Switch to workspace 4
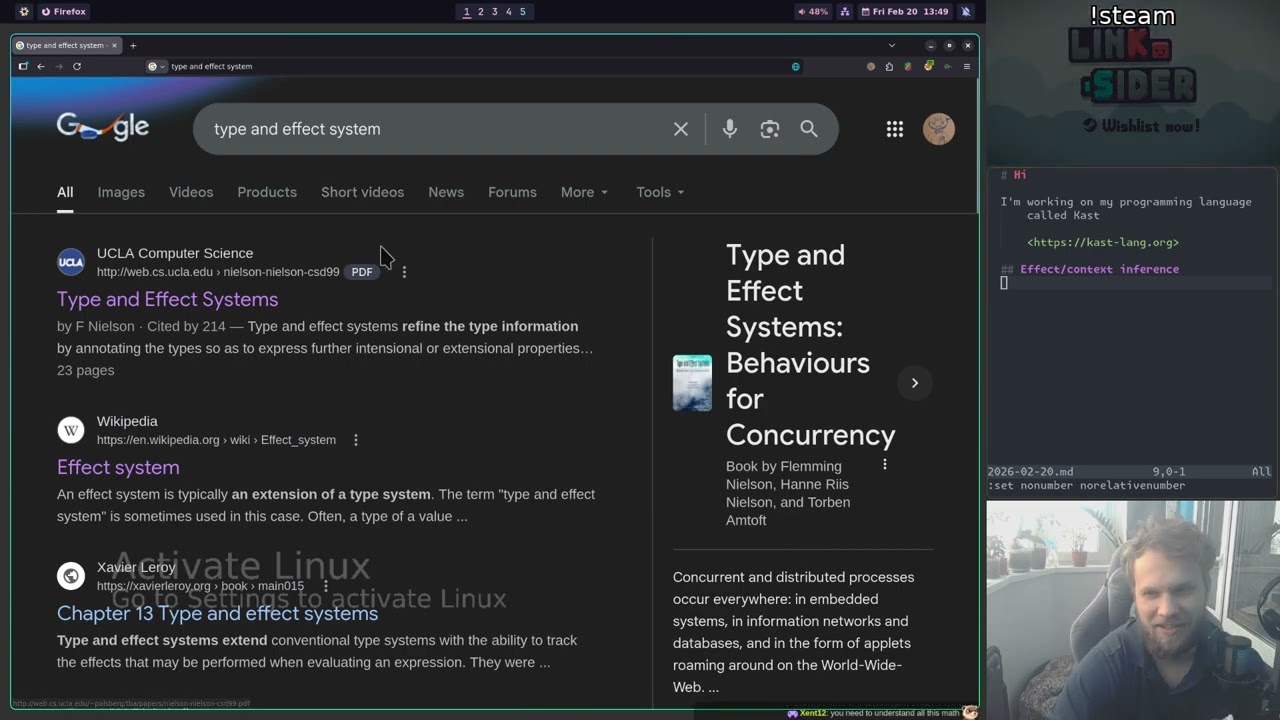1280x720 pixels. point(509,12)
